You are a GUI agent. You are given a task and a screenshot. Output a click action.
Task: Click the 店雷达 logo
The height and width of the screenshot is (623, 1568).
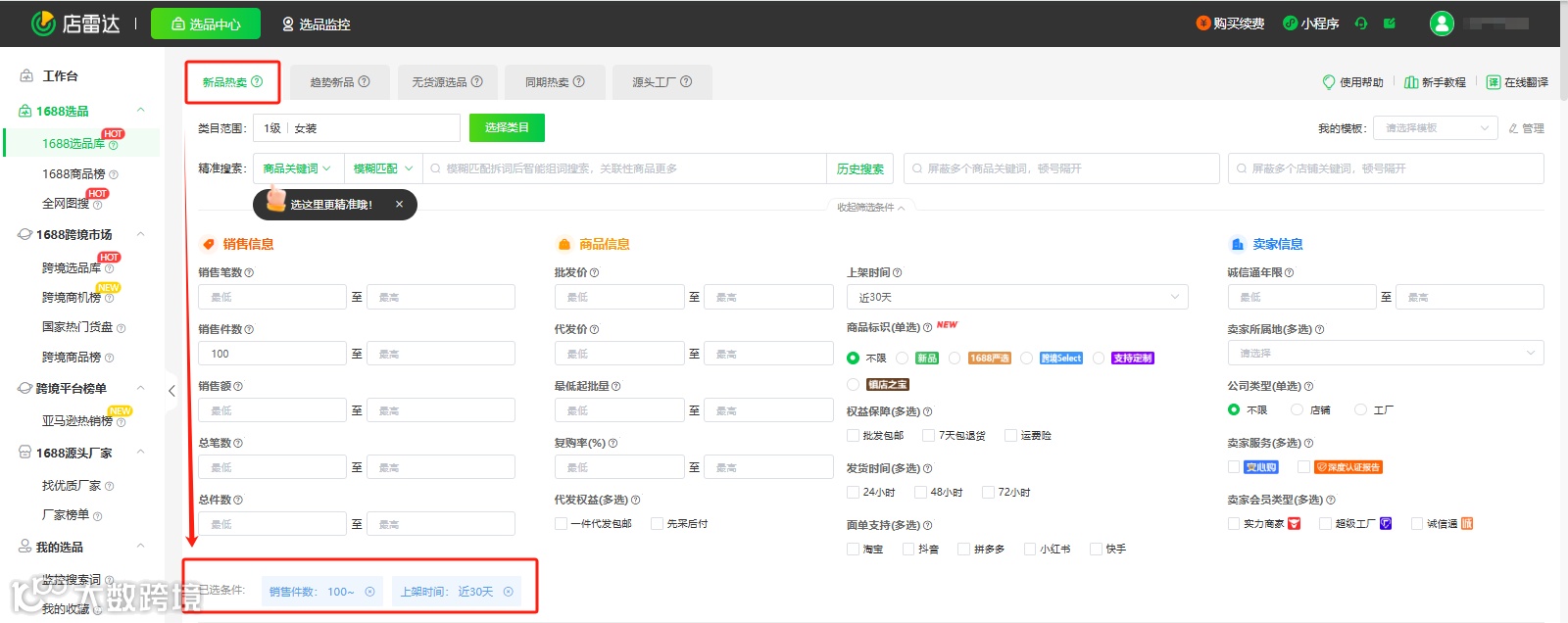point(75,24)
